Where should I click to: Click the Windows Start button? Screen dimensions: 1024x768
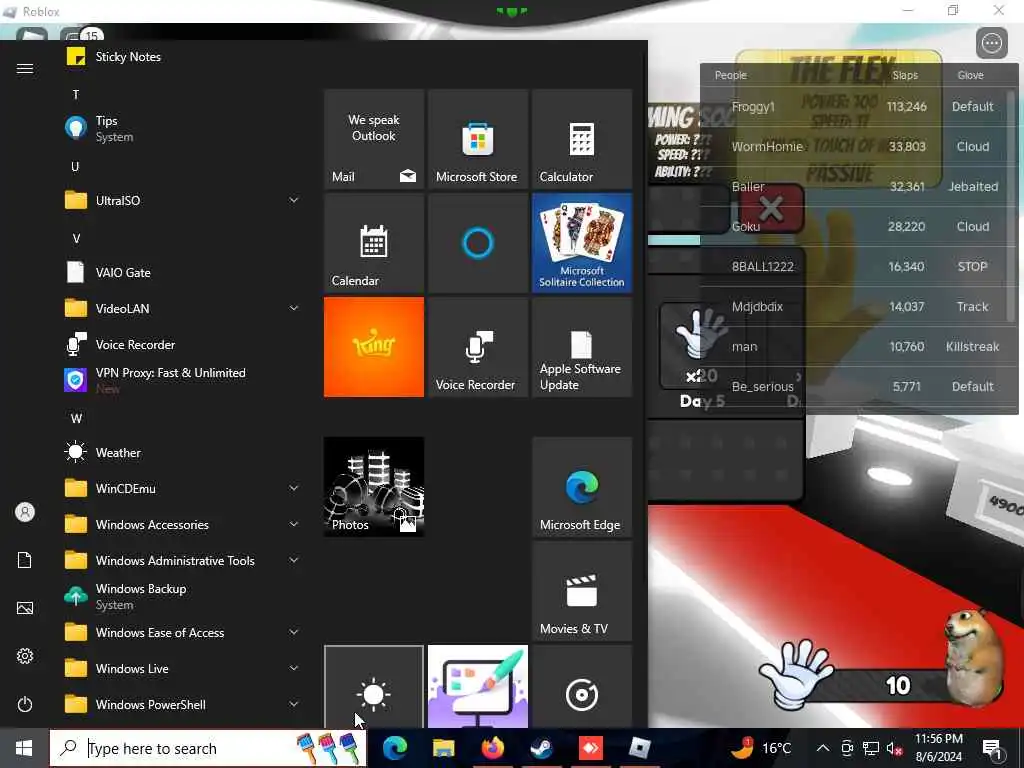click(24, 748)
